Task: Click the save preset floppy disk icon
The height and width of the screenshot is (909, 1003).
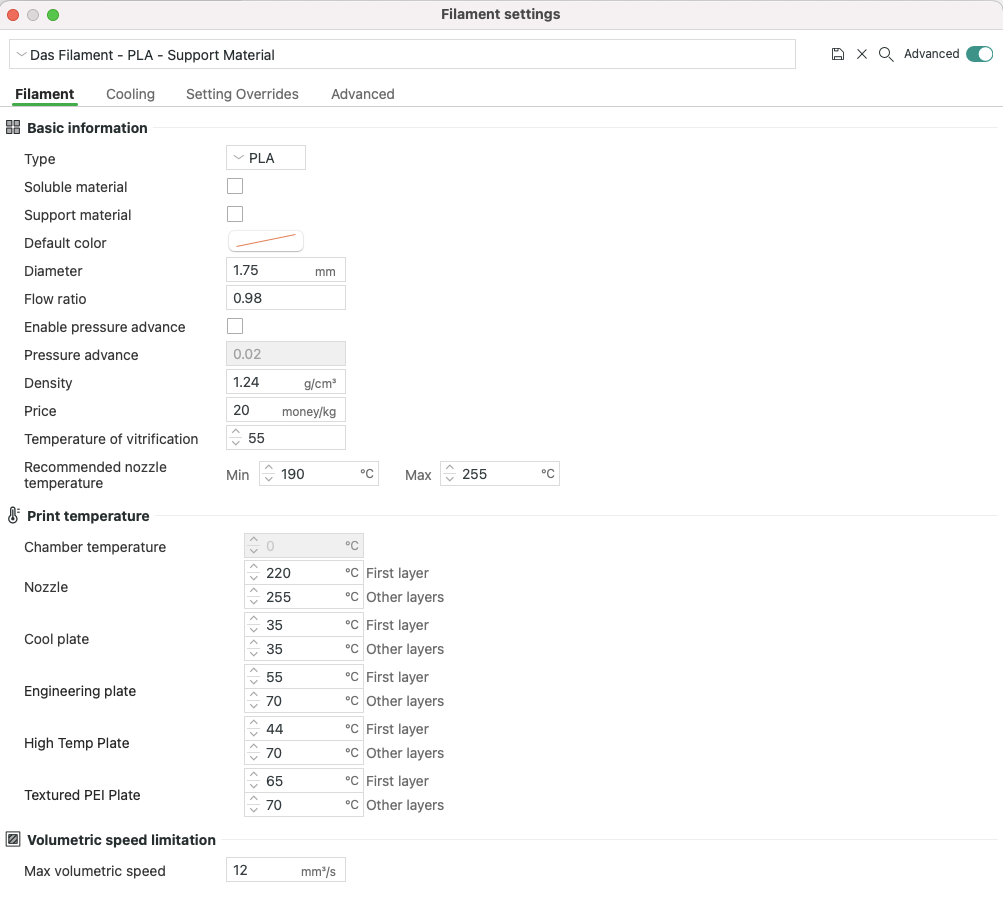Action: 838,54
